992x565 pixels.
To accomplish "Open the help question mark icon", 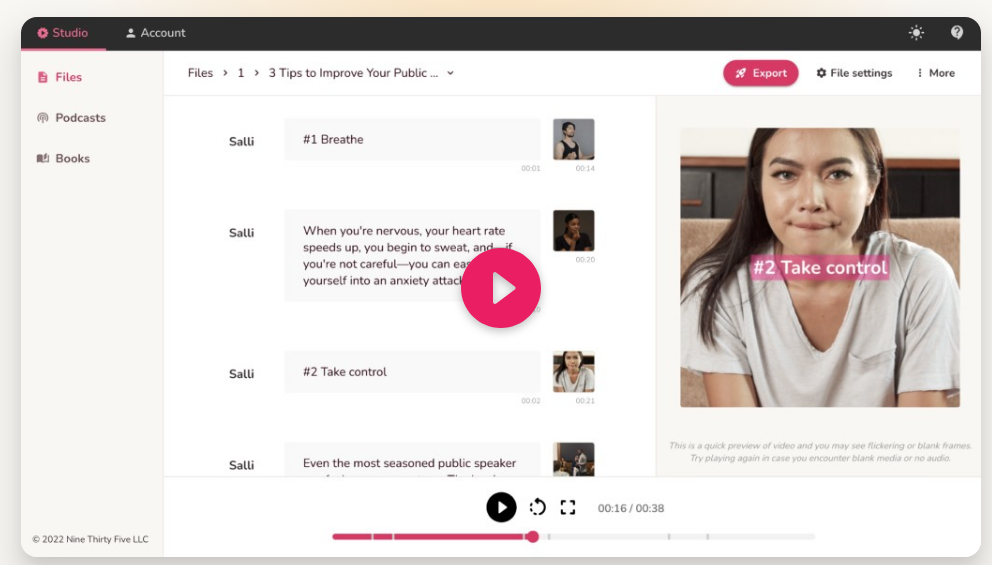I will [x=957, y=33].
